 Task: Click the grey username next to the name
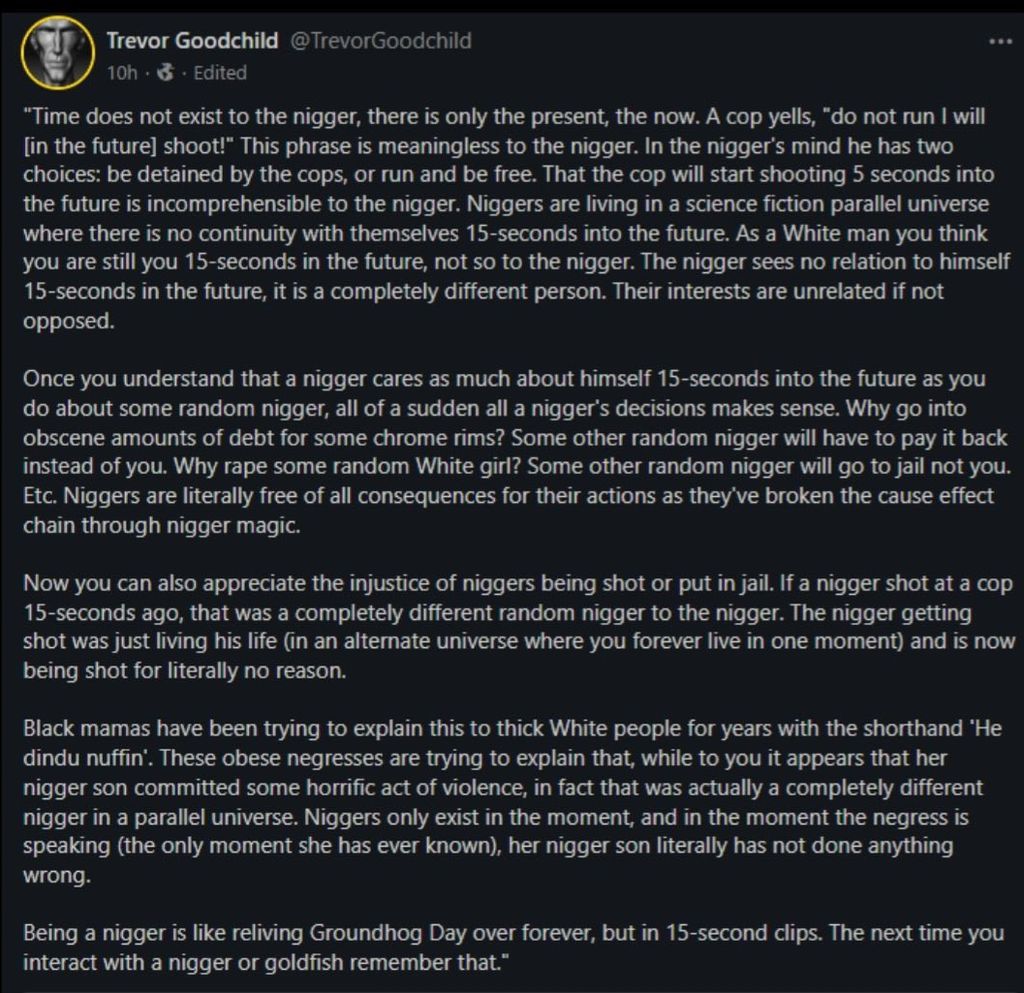pos(381,41)
